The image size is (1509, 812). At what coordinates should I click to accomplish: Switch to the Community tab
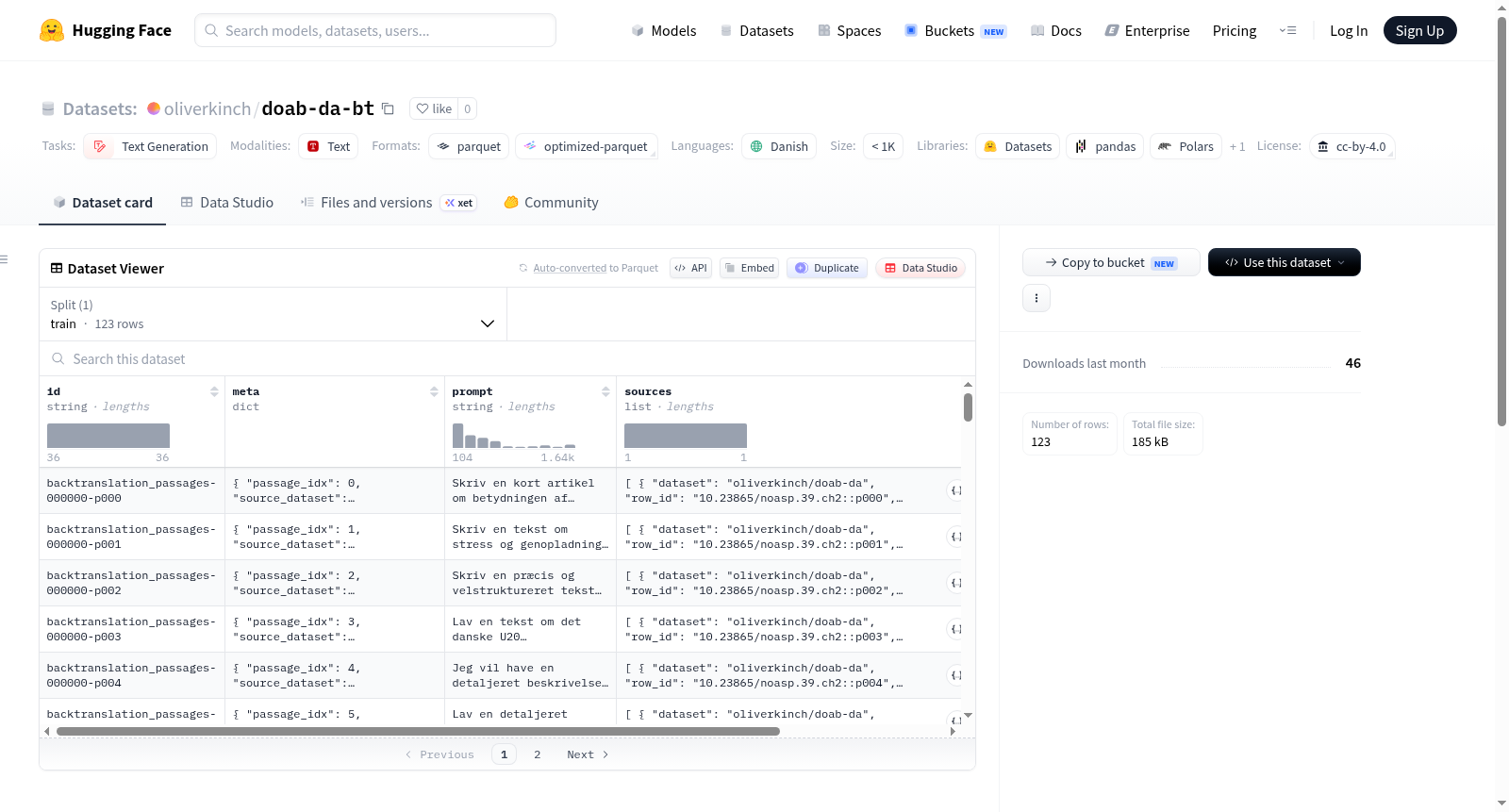point(551,202)
